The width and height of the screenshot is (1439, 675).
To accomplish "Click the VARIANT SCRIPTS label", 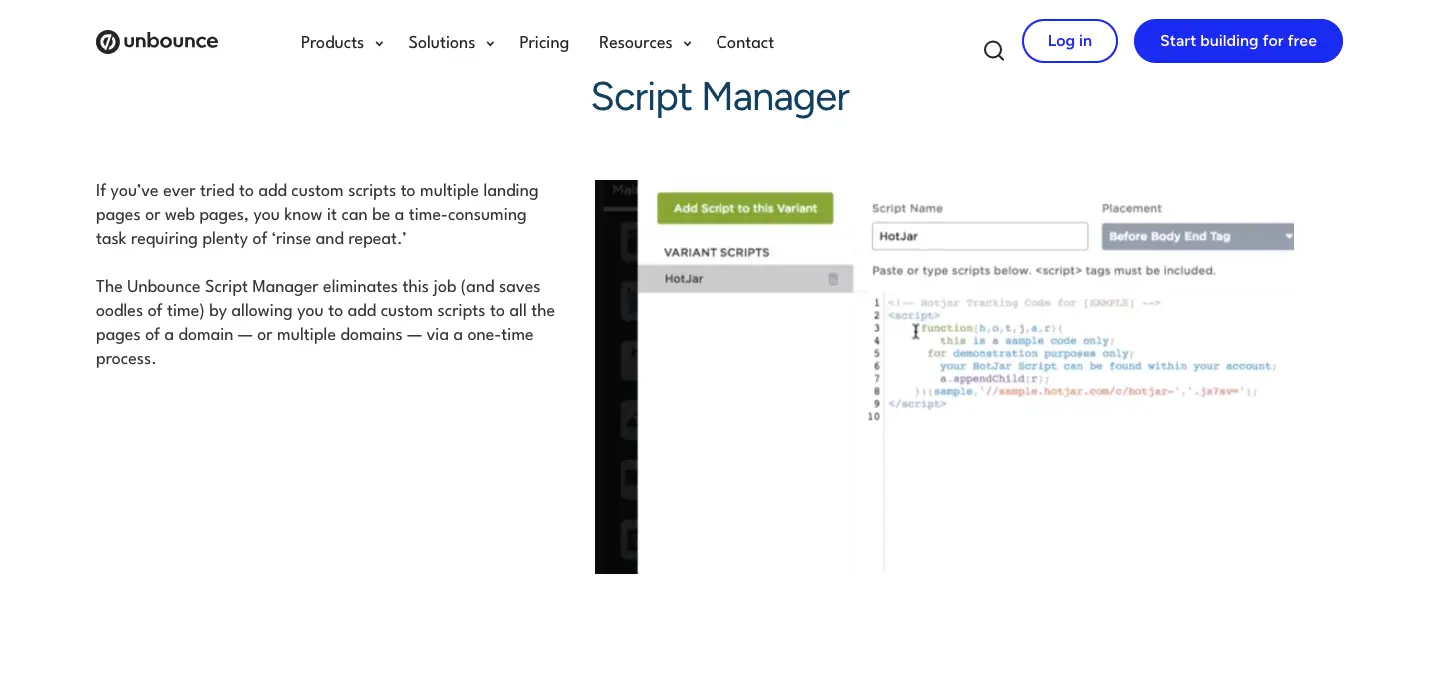I will (717, 252).
